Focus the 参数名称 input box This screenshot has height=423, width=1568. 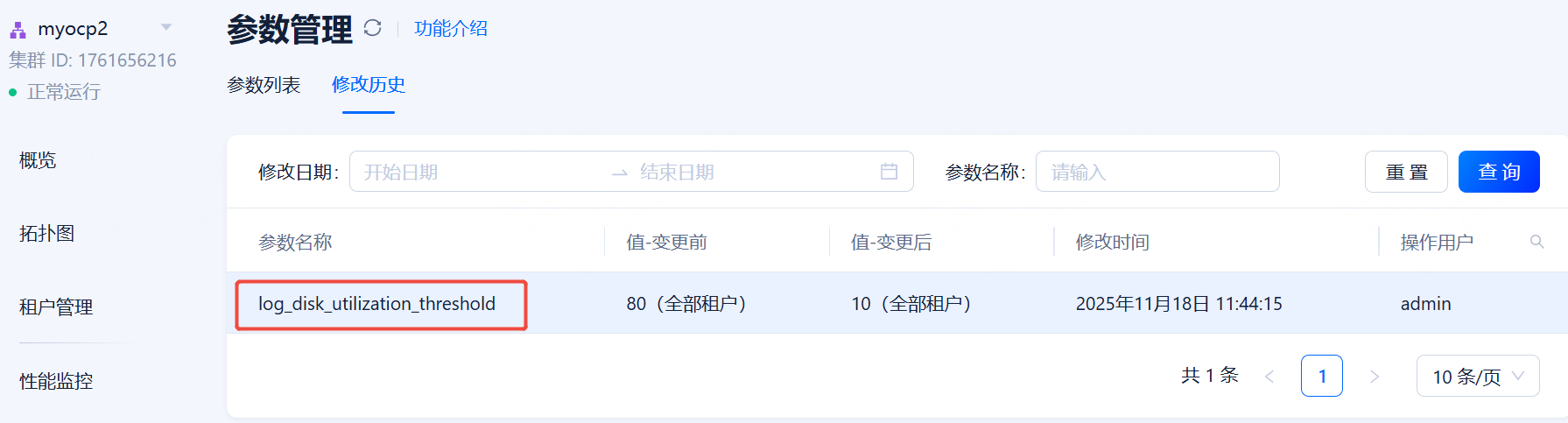[x=1157, y=172]
